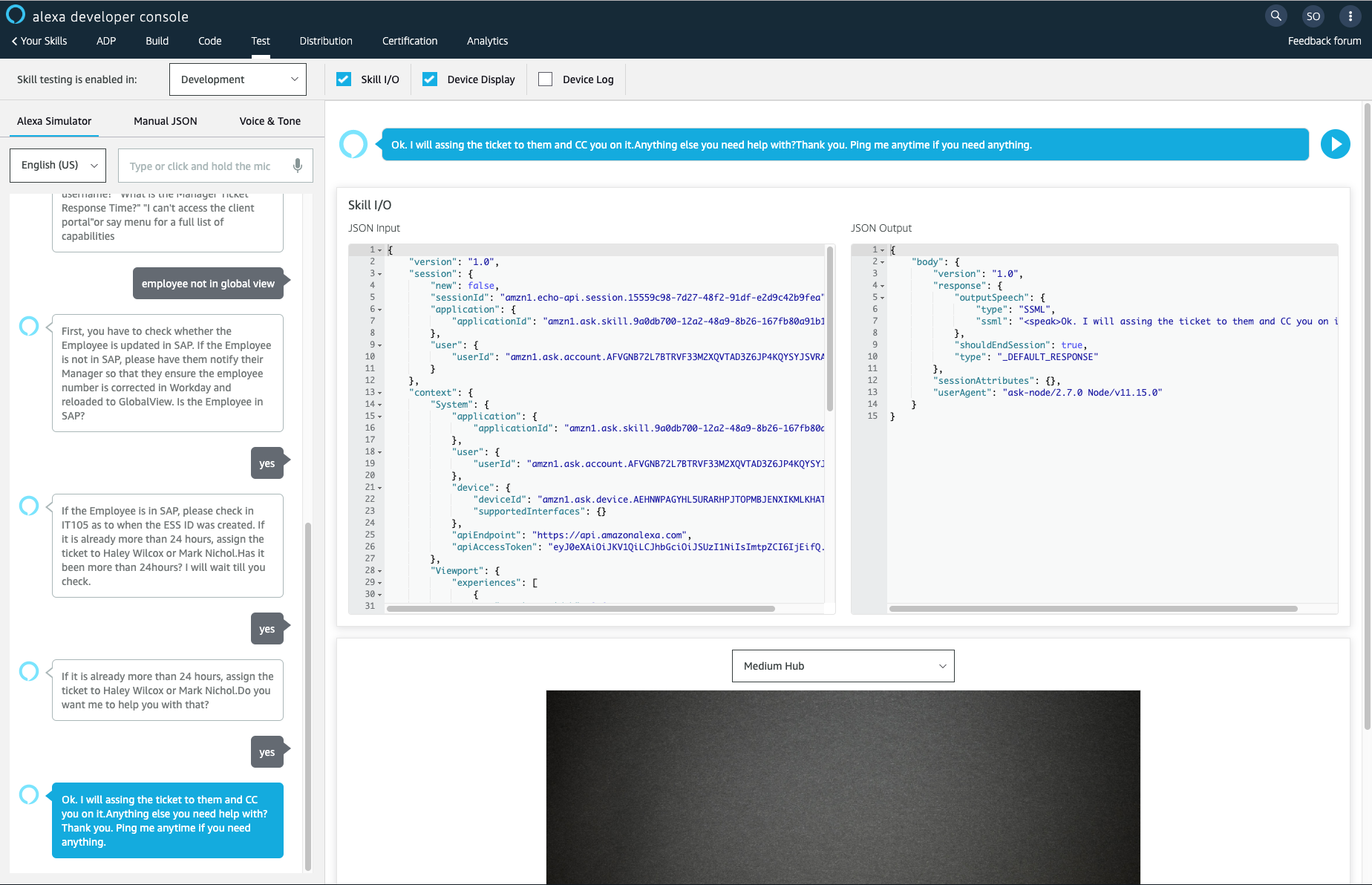
Task: Click the main page vertical scrollbar
Action: point(1368,416)
